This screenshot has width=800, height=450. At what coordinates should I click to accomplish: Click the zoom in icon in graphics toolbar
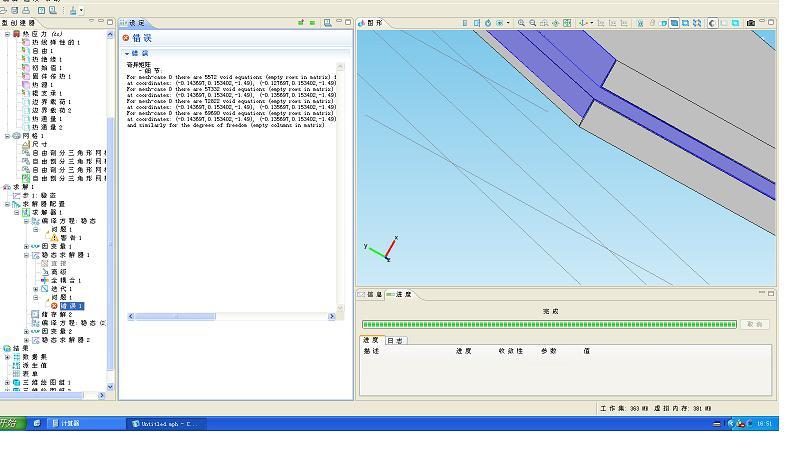point(521,22)
